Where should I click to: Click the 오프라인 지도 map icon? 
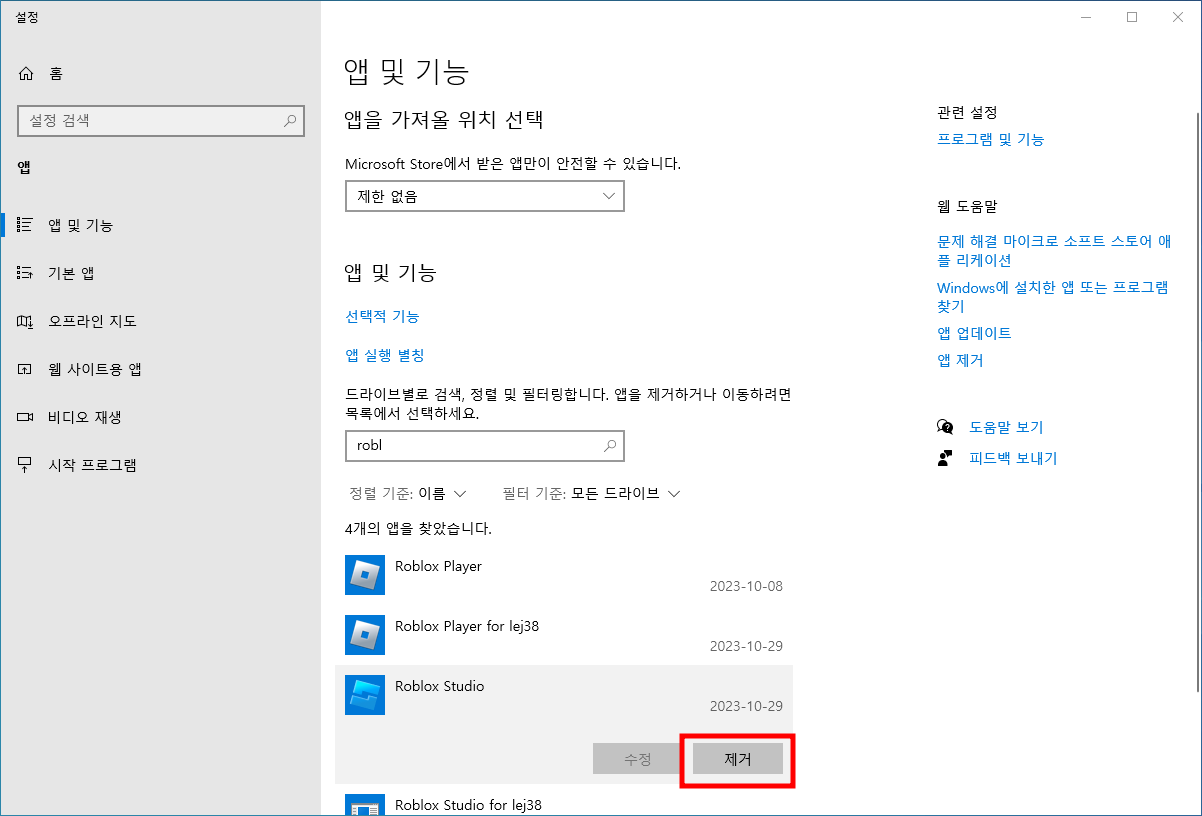point(26,321)
